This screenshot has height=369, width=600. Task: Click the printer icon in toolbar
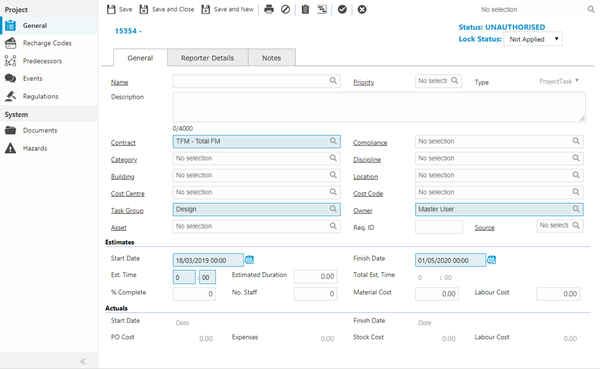(269, 9)
